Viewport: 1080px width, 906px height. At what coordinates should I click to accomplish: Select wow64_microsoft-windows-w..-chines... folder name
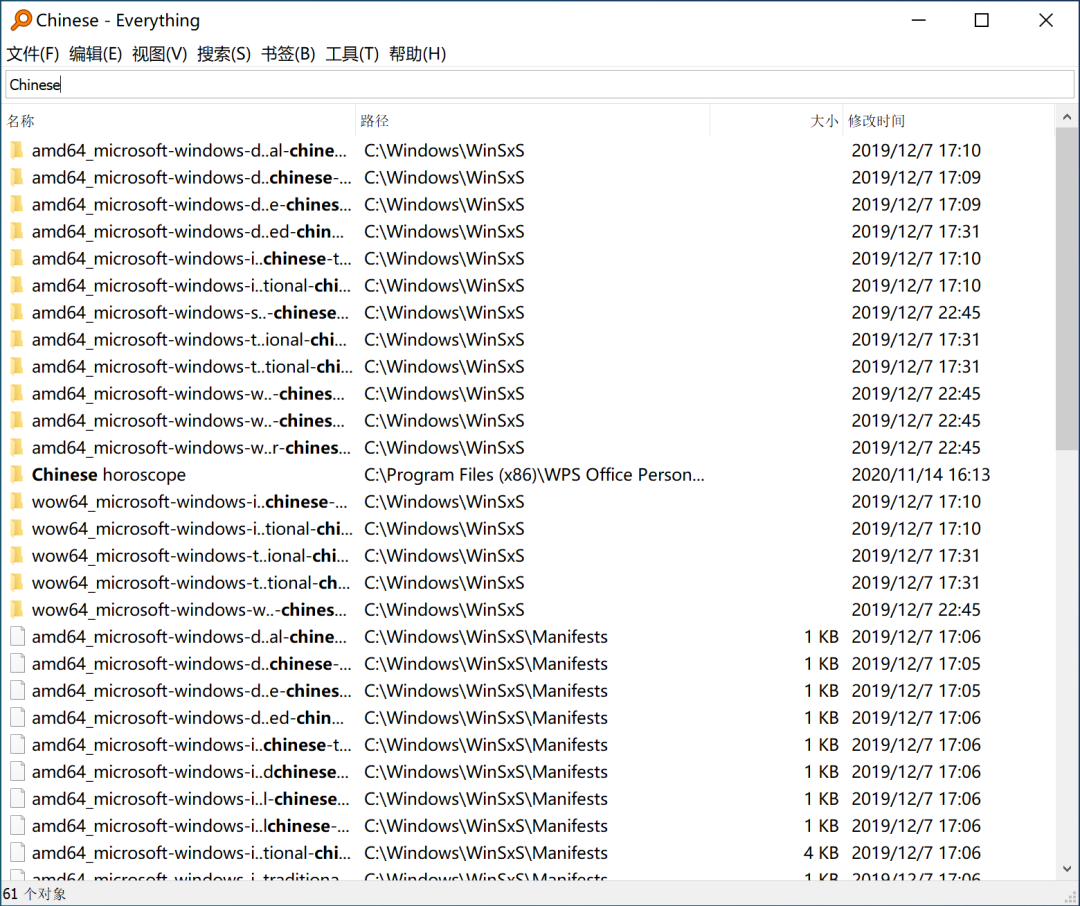189,610
